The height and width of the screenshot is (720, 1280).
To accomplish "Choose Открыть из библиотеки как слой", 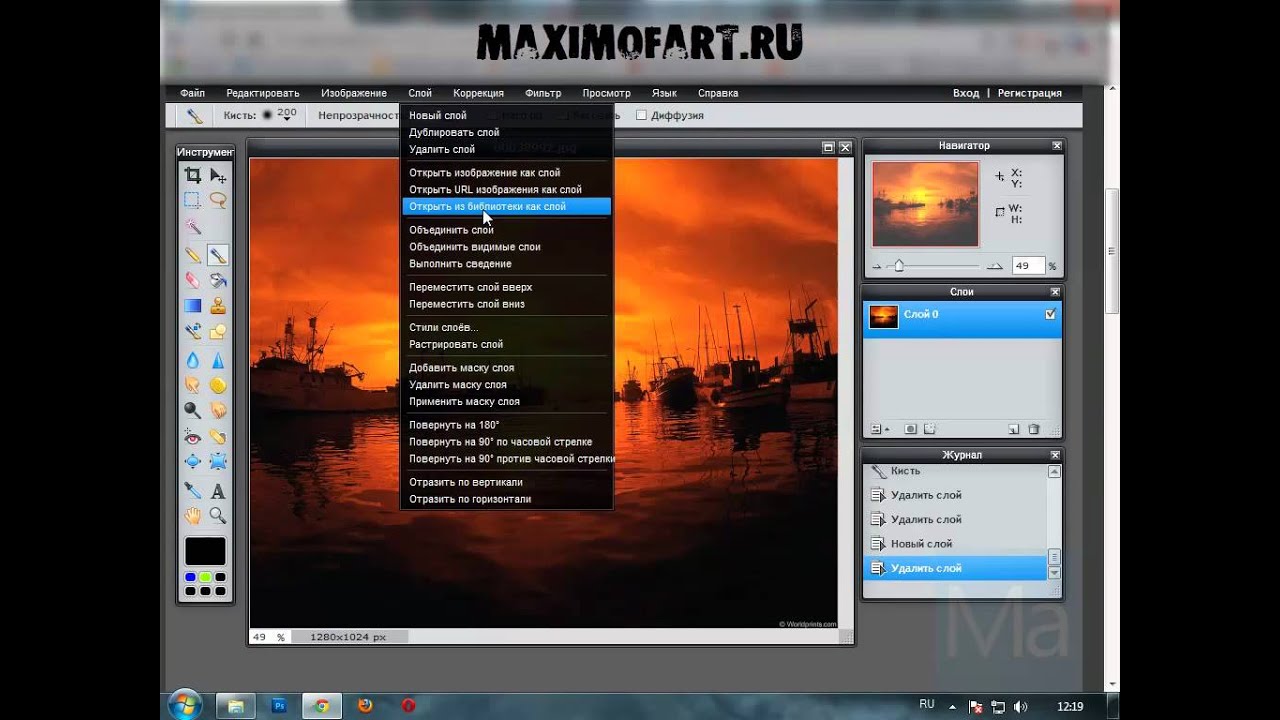I will 507,206.
